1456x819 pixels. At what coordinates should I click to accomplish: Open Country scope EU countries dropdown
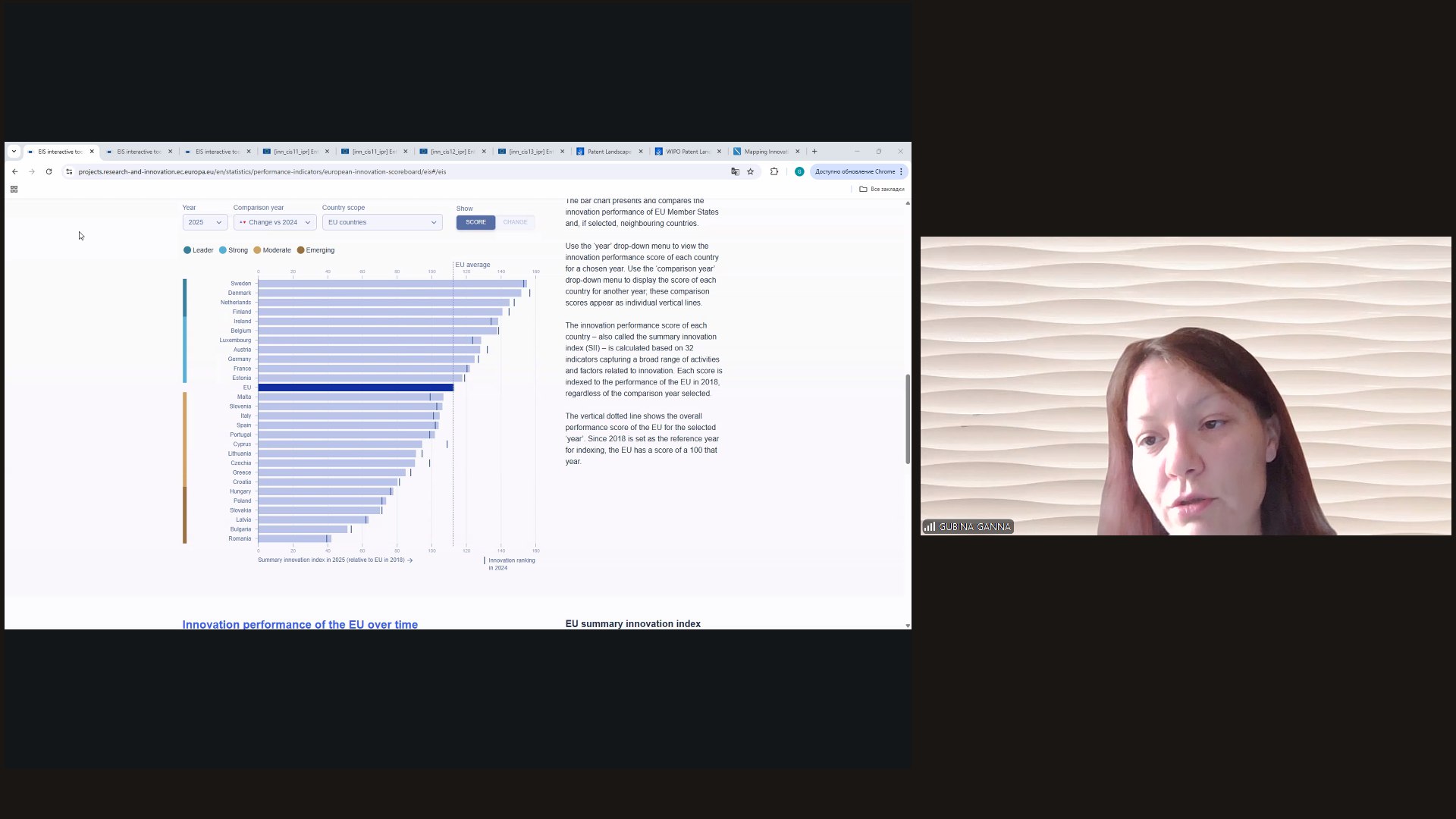coord(382,222)
